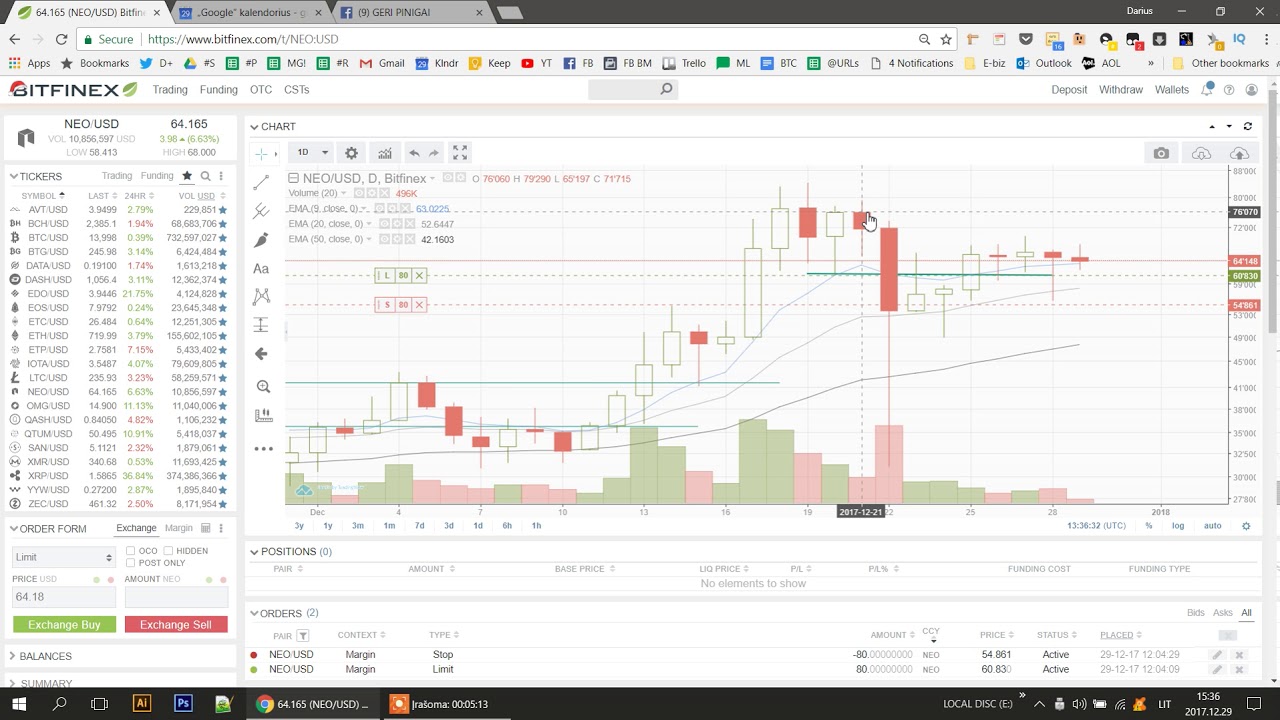Set chart range to 7d
This screenshot has width=1280, height=720.
[x=419, y=526]
